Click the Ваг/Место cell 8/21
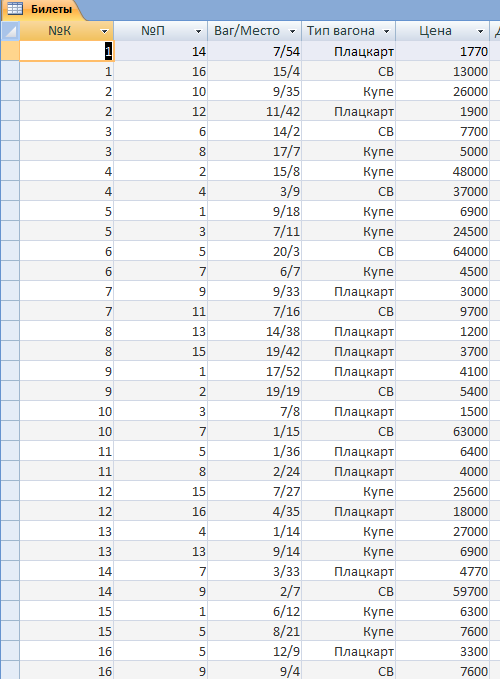 coord(255,631)
